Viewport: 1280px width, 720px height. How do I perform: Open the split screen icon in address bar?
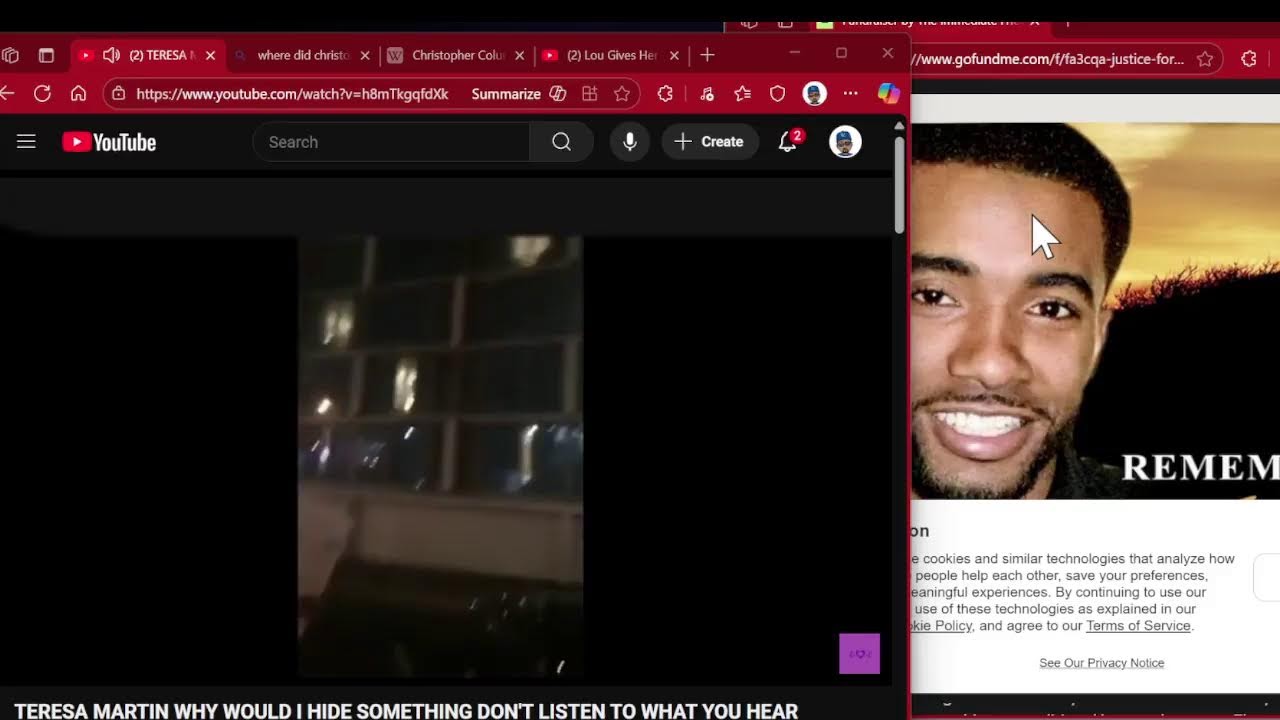click(x=590, y=94)
